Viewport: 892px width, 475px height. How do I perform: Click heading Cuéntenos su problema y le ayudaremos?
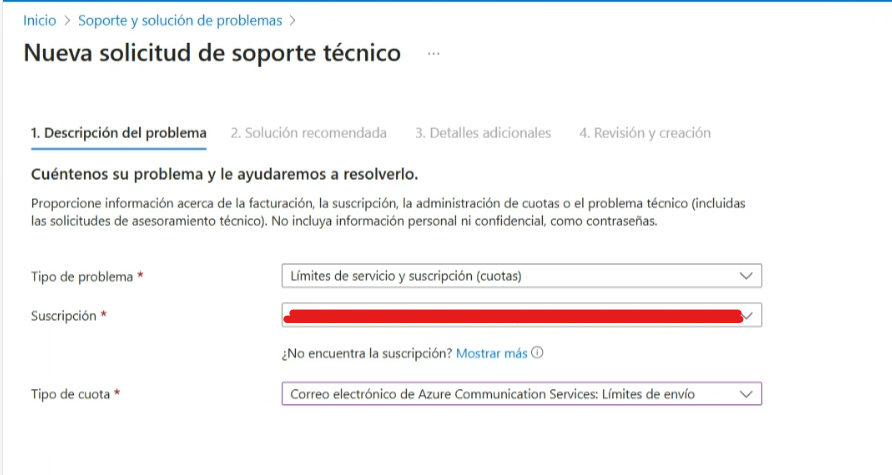coord(224,174)
